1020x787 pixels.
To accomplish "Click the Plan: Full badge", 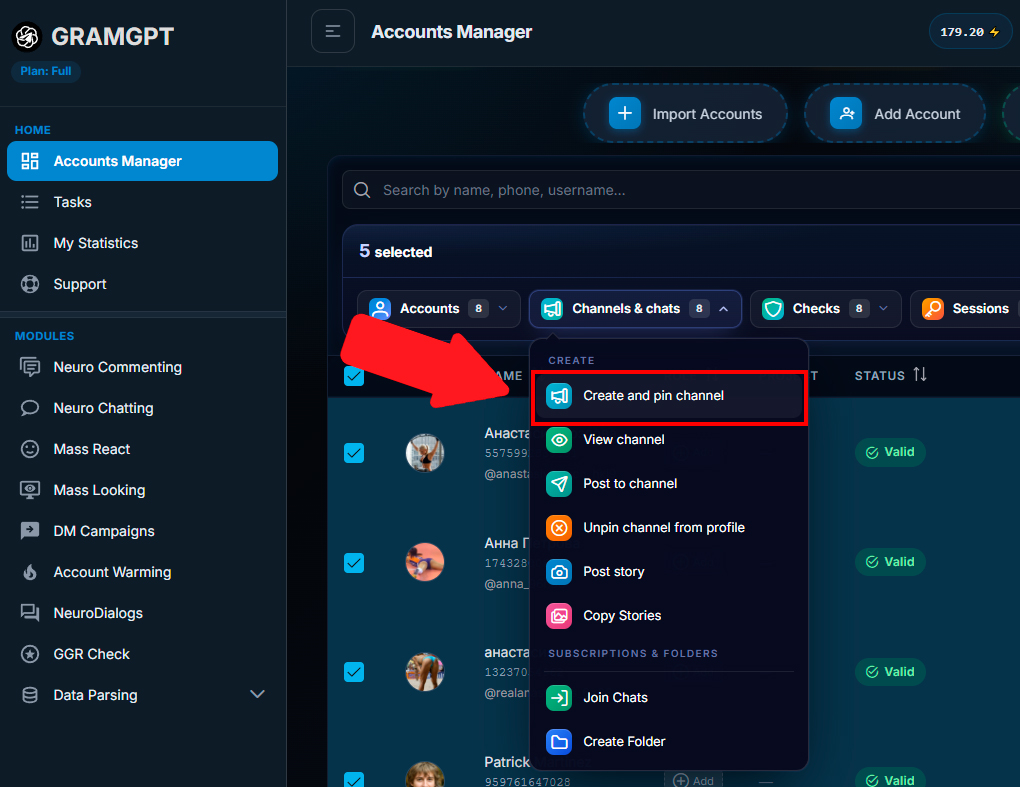I will (x=46, y=71).
